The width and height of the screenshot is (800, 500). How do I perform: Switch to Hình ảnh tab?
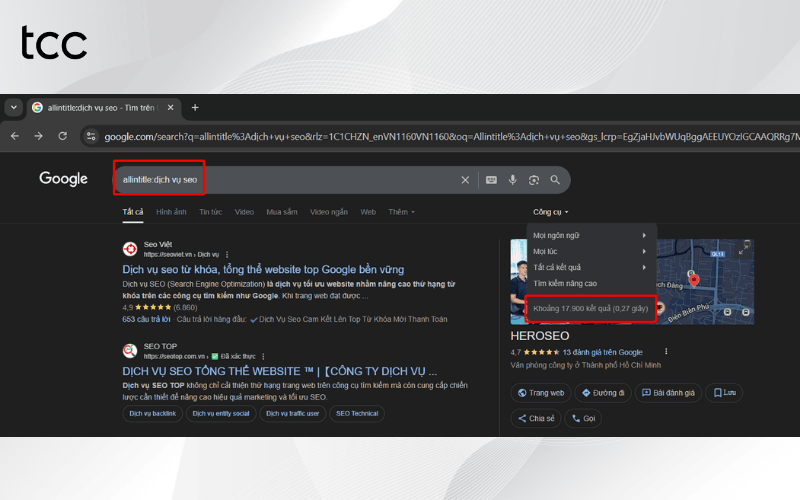[x=171, y=212]
